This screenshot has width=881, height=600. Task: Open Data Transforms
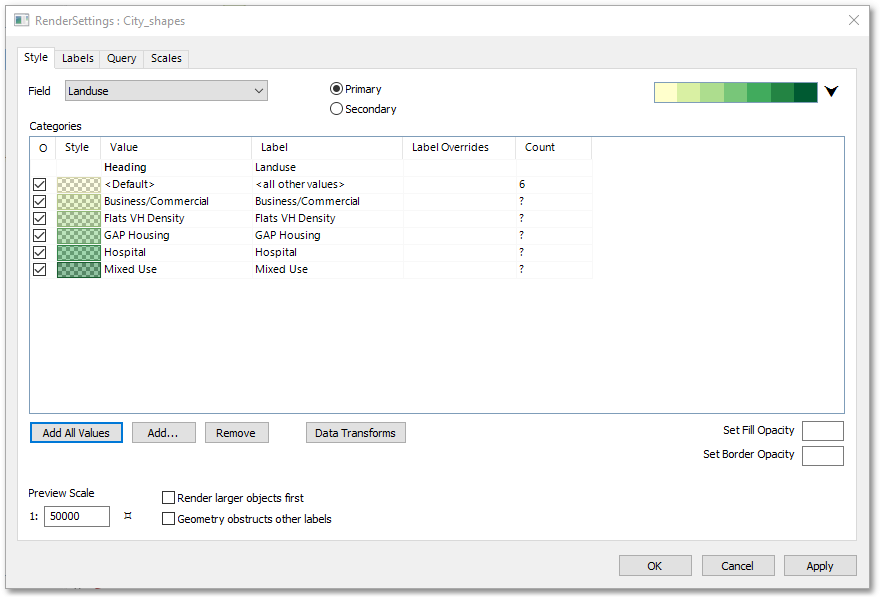356,433
